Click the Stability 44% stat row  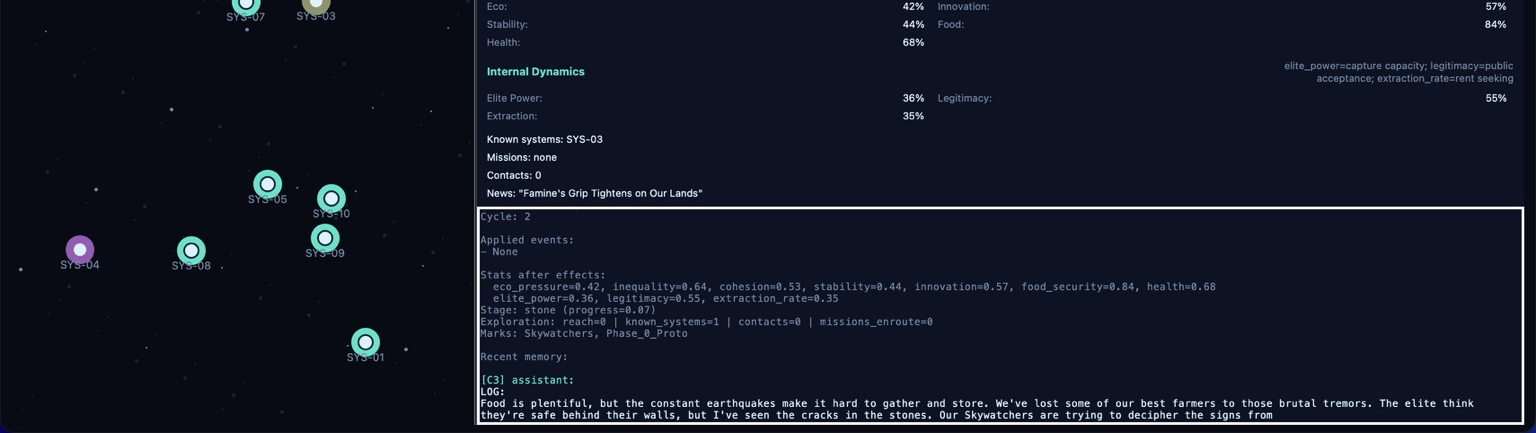point(704,24)
